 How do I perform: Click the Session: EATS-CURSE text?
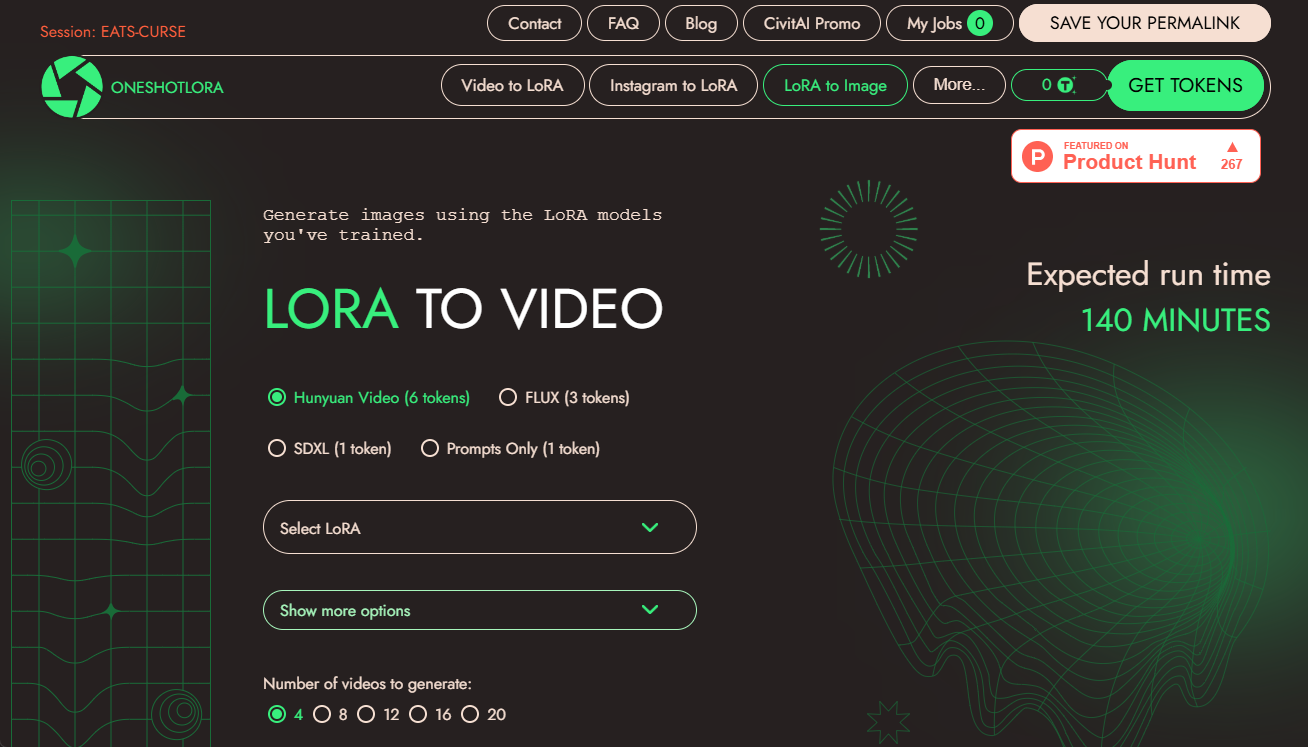click(113, 31)
